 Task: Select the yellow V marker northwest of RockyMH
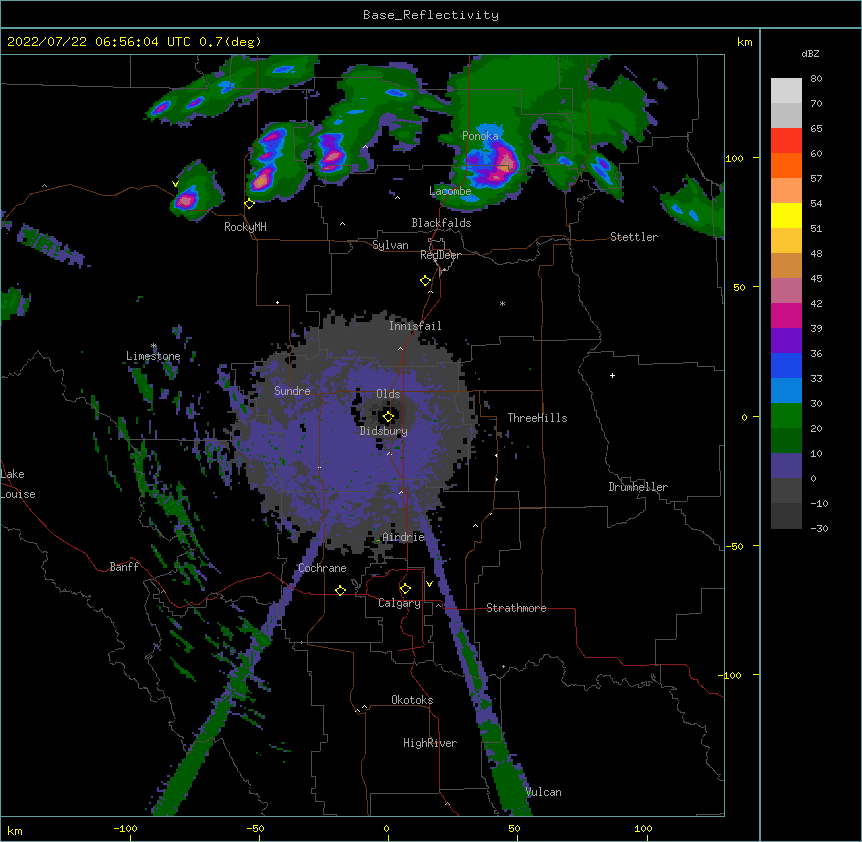point(175,184)
